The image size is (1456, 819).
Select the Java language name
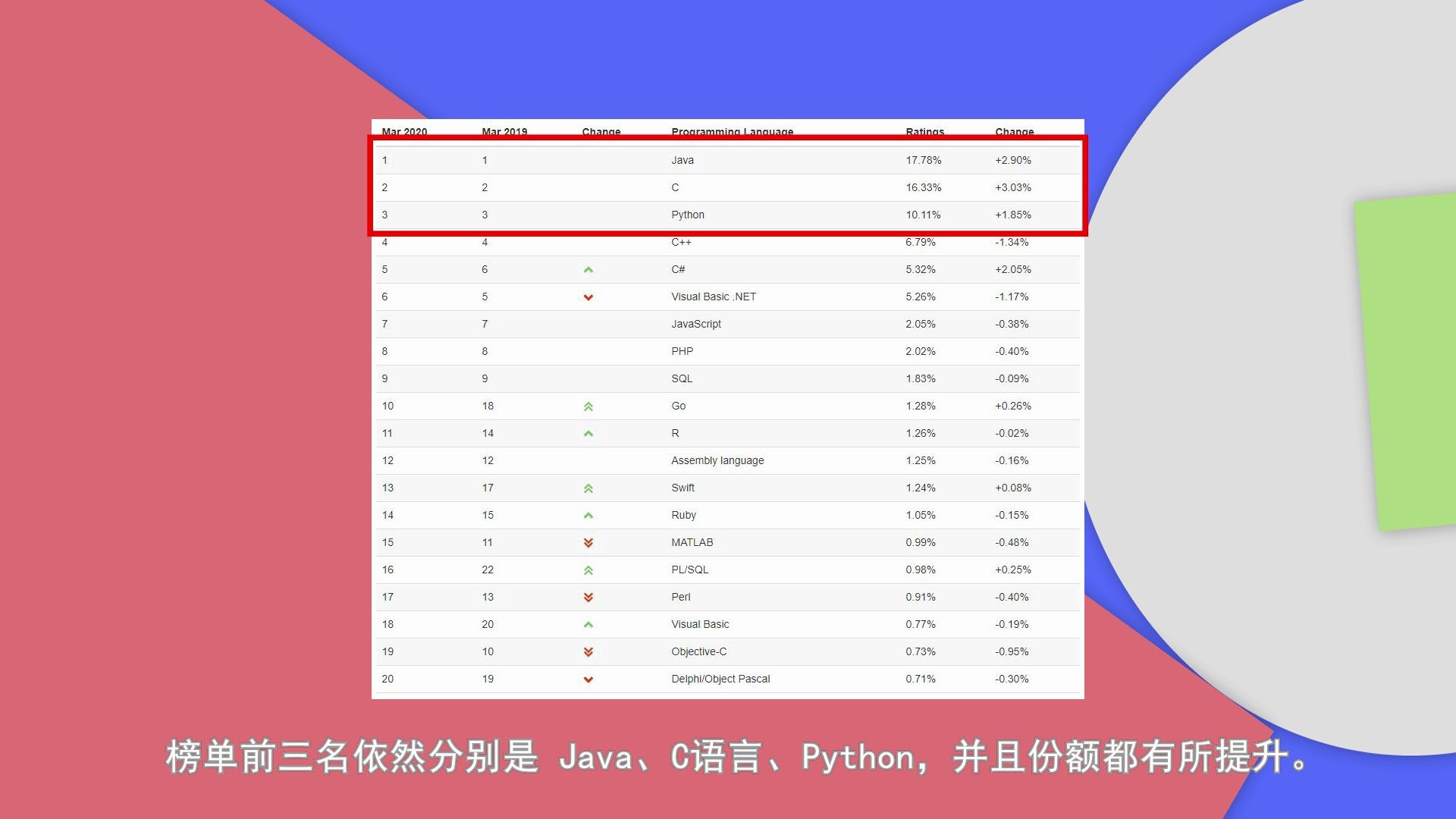[x=682, y=160]
